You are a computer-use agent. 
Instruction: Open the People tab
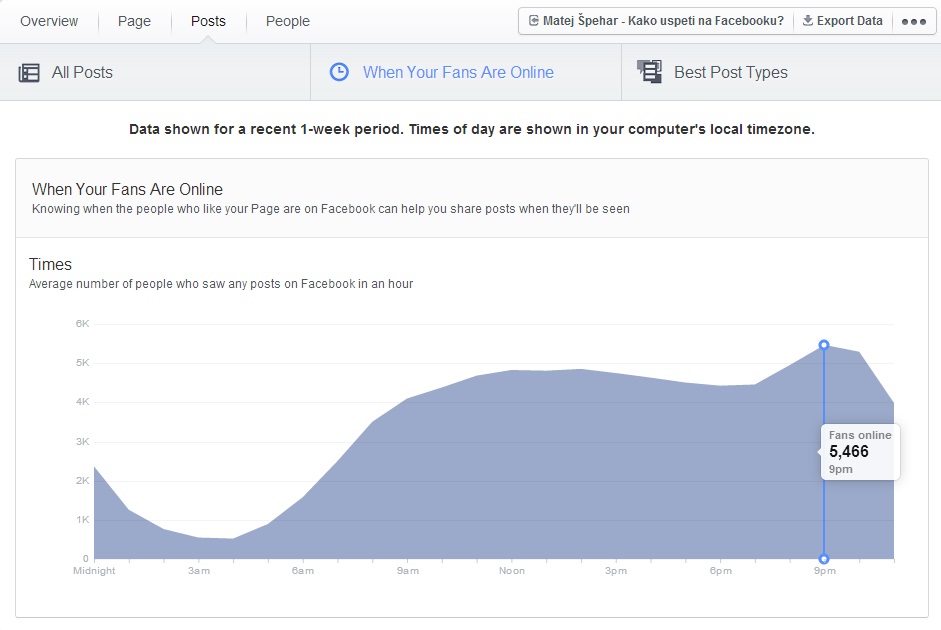(288, 22)
